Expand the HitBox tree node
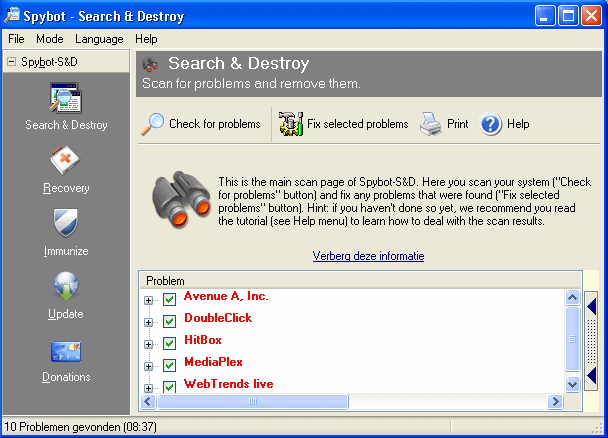 point(148,344)
